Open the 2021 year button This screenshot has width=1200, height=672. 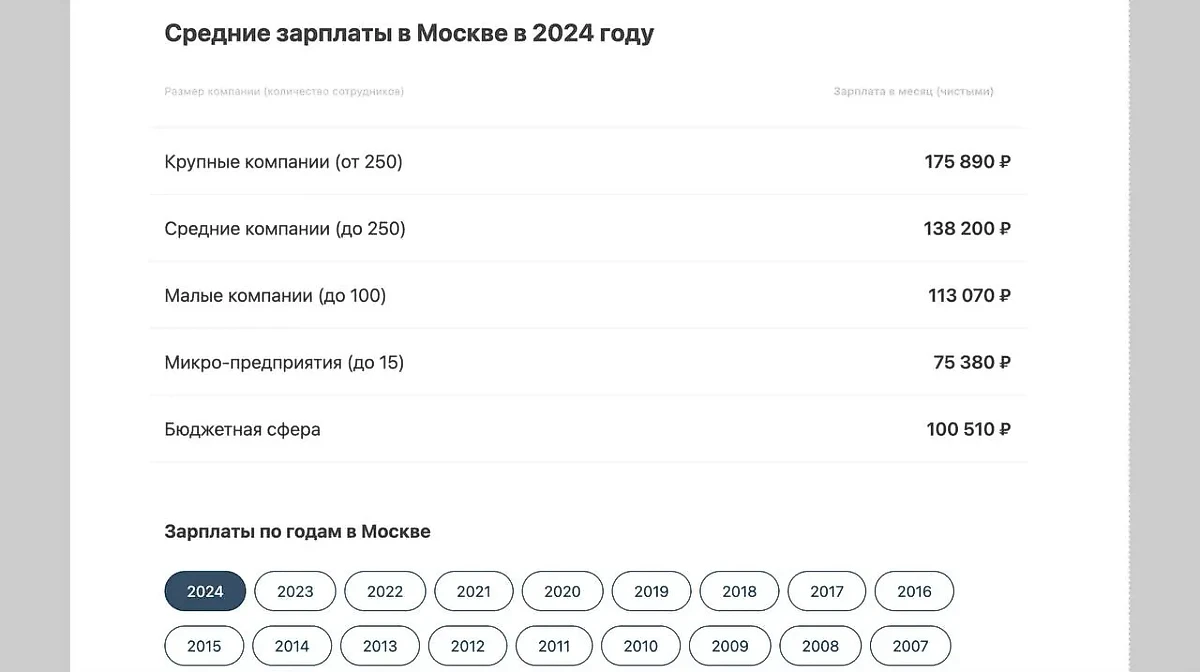tap(474, 591)
